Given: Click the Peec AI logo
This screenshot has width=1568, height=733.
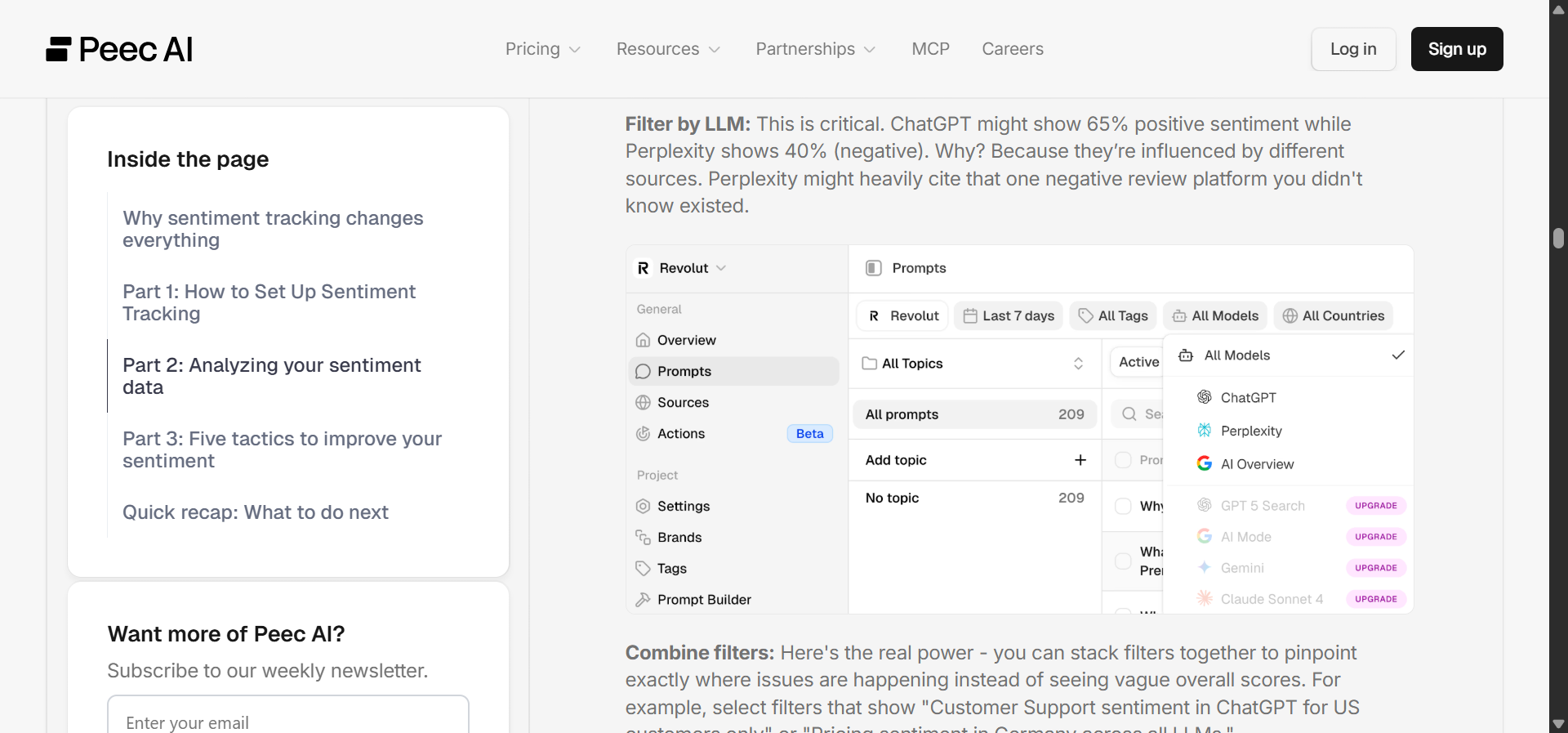Looking at the screenshot, I should [x=119, y=50].
